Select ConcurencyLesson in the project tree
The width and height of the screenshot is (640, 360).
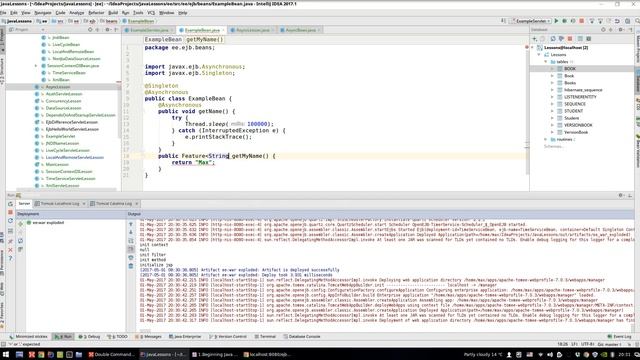[x=64, y=101]
